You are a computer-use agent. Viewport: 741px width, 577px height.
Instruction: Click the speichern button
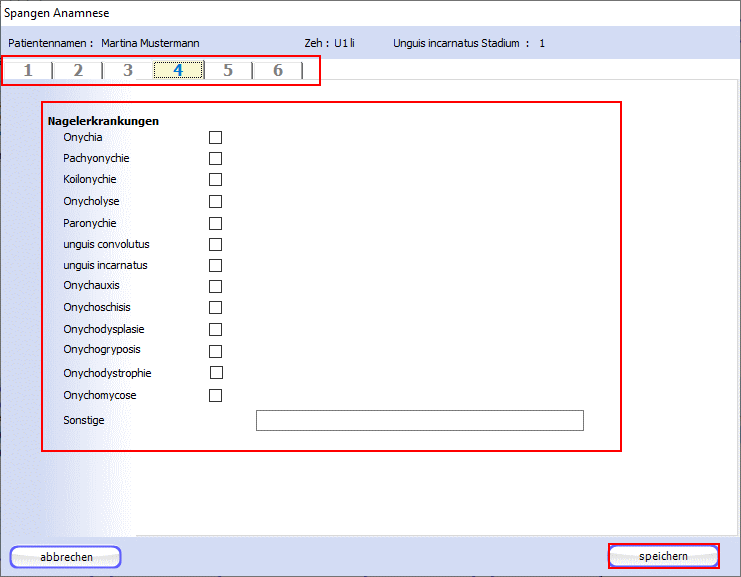click(x=663, y=556)
